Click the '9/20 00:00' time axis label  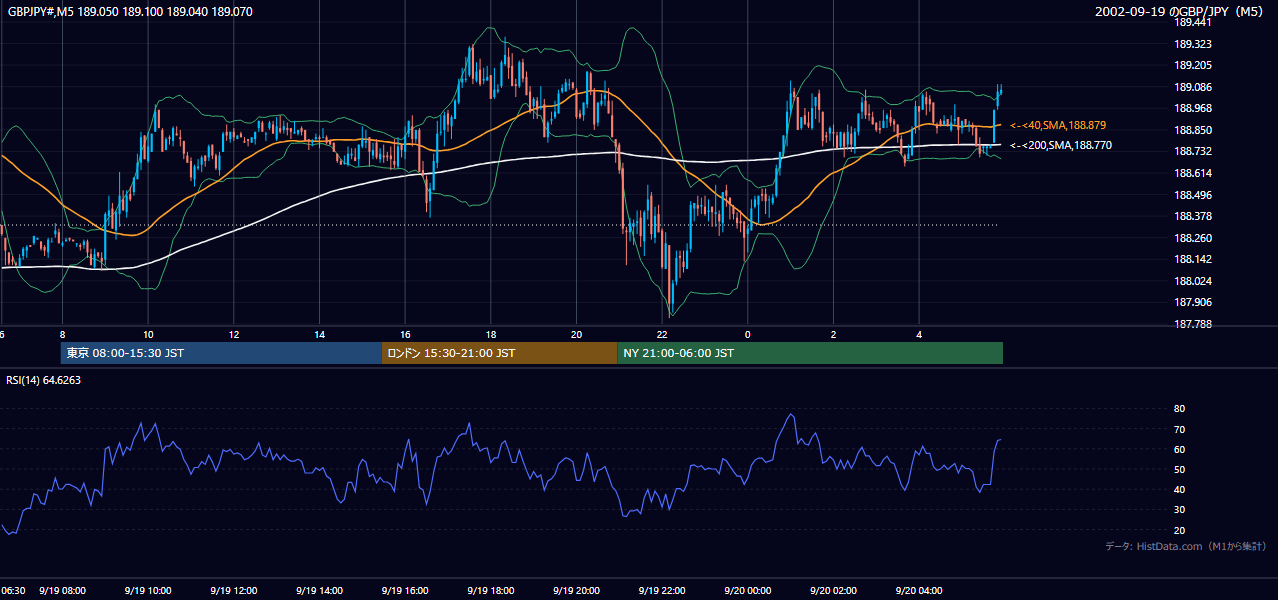(748, 591)
